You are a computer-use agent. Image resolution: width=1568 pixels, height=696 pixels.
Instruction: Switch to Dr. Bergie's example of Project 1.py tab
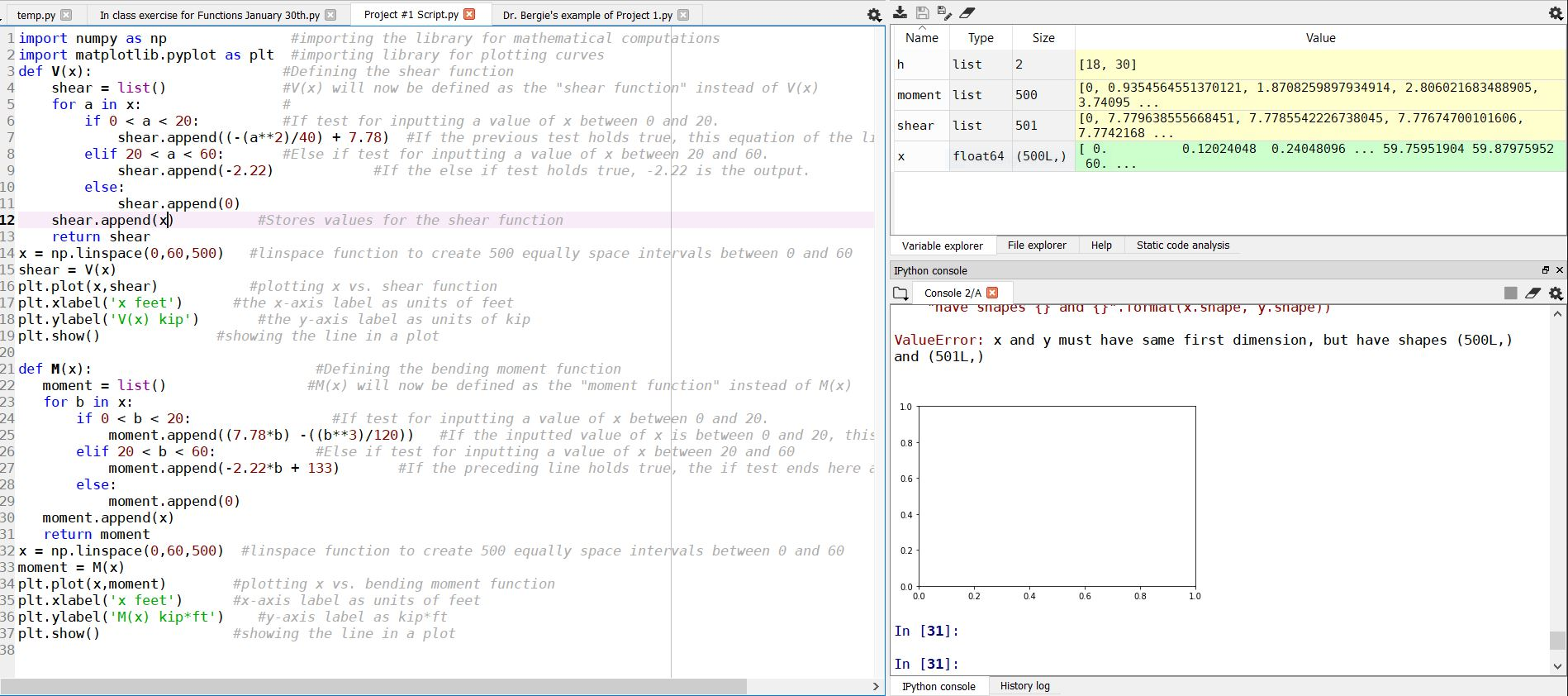click(x=587, y=15)
